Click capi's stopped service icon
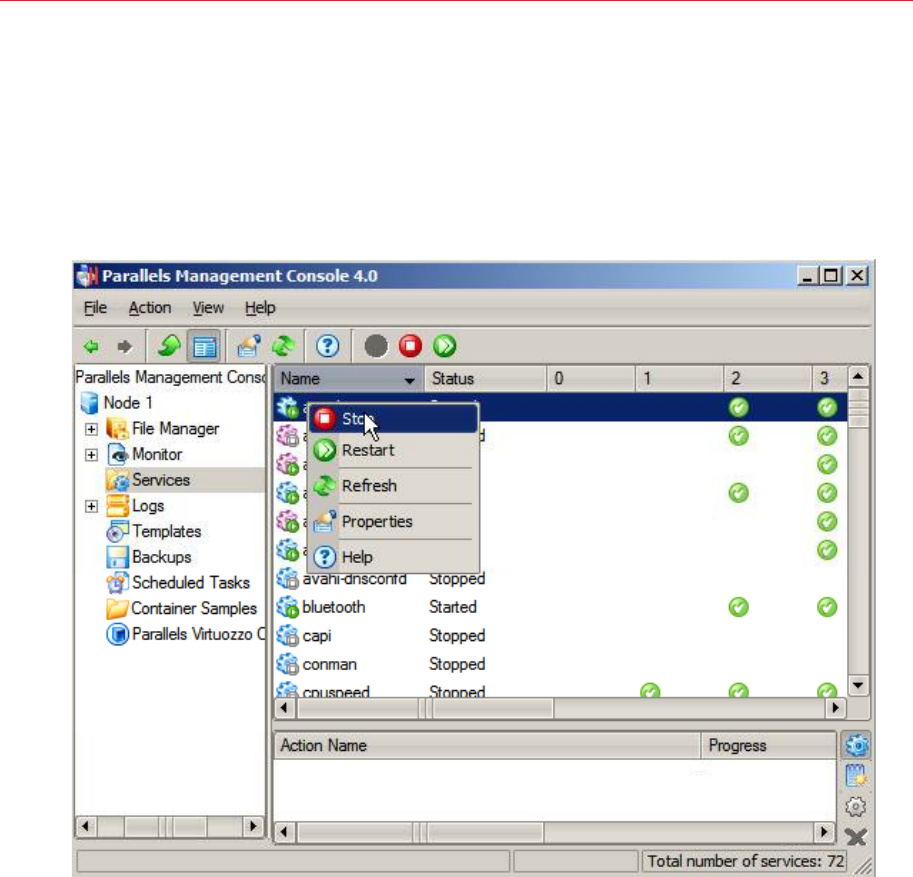Image resolution: width=913 pixels, height=877 pixels. (288, 636)
